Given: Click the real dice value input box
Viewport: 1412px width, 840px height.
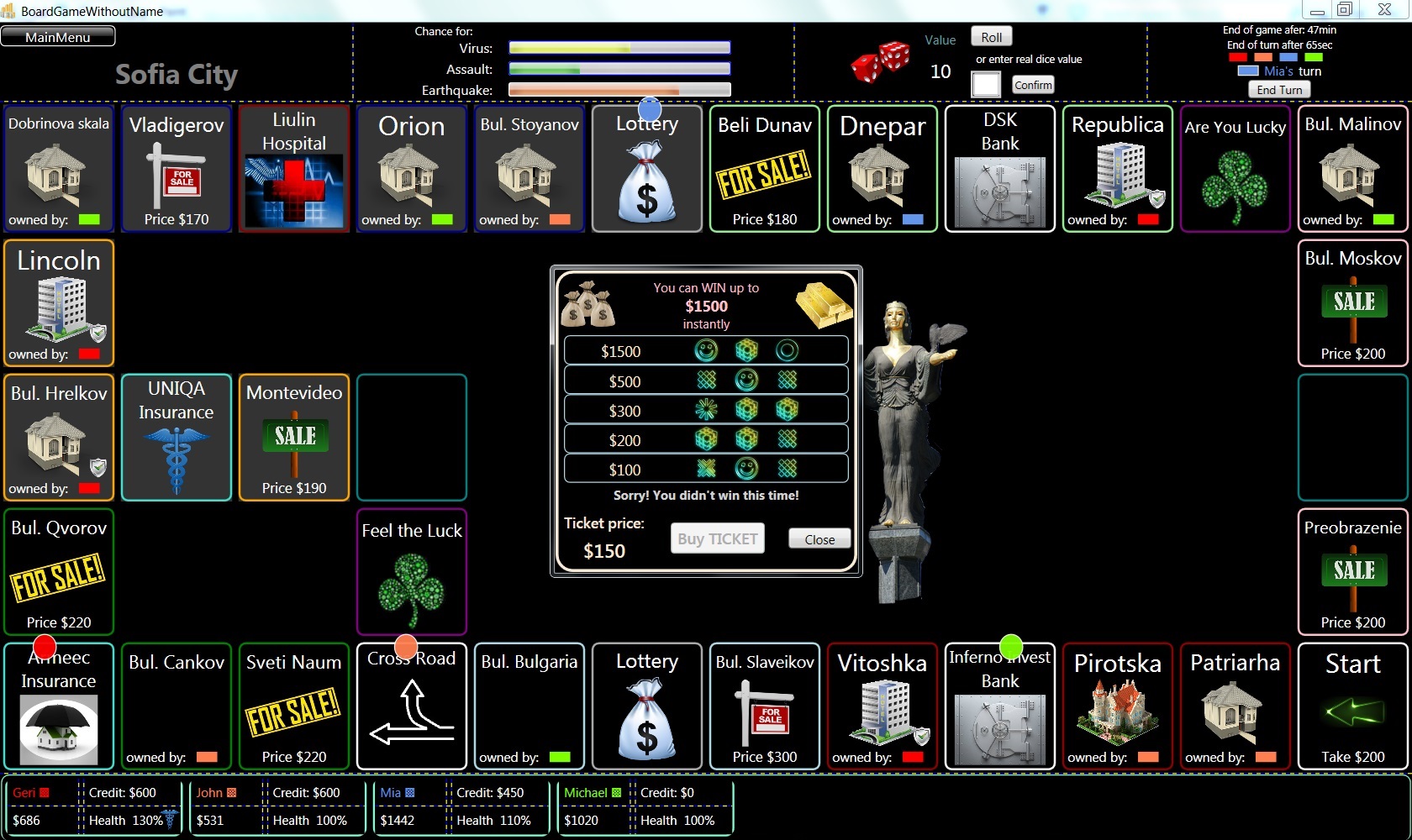Looking at the screenshot, I should click(986, 85).
